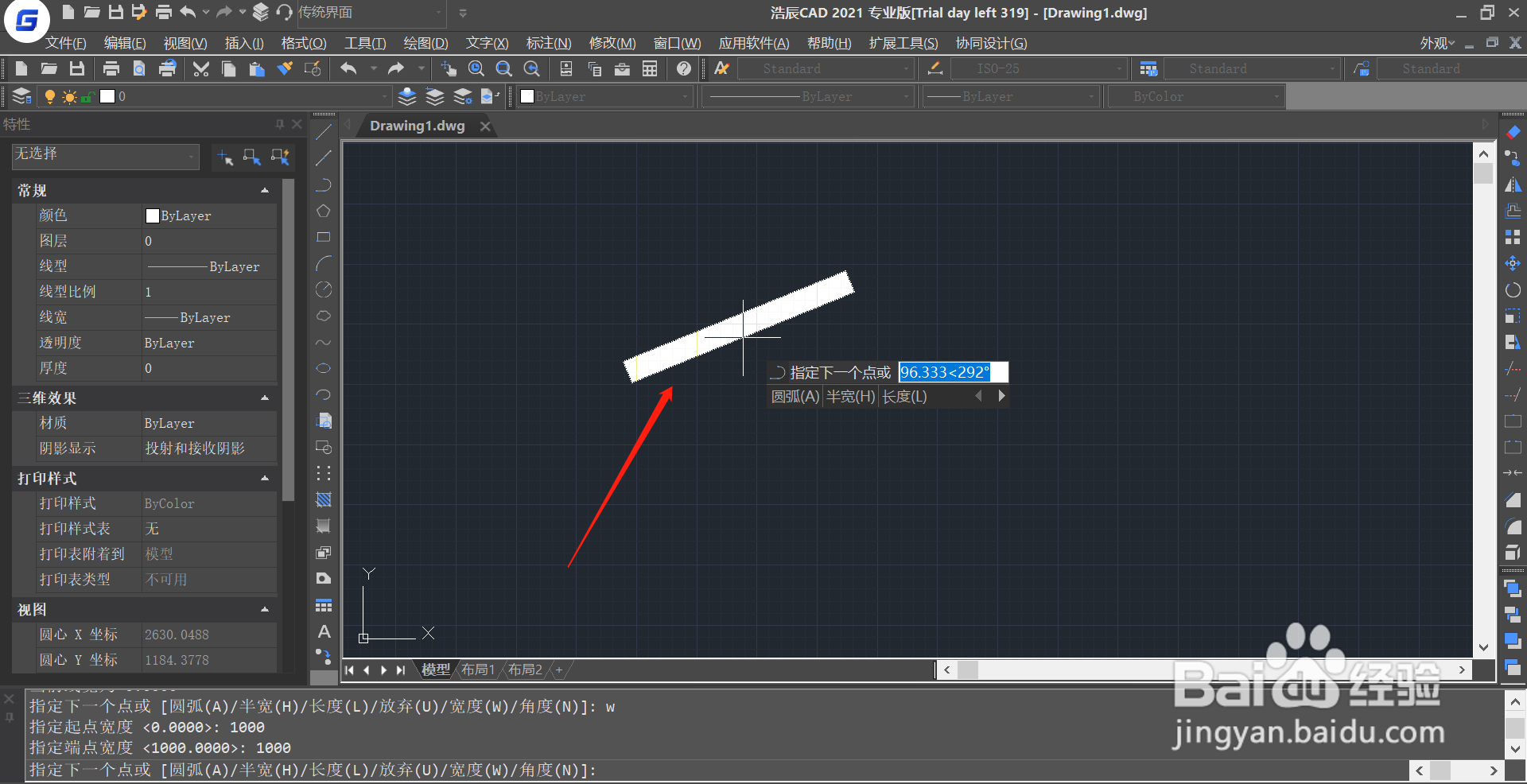Toggle PICKADD selection mode in properties panel

225,157
